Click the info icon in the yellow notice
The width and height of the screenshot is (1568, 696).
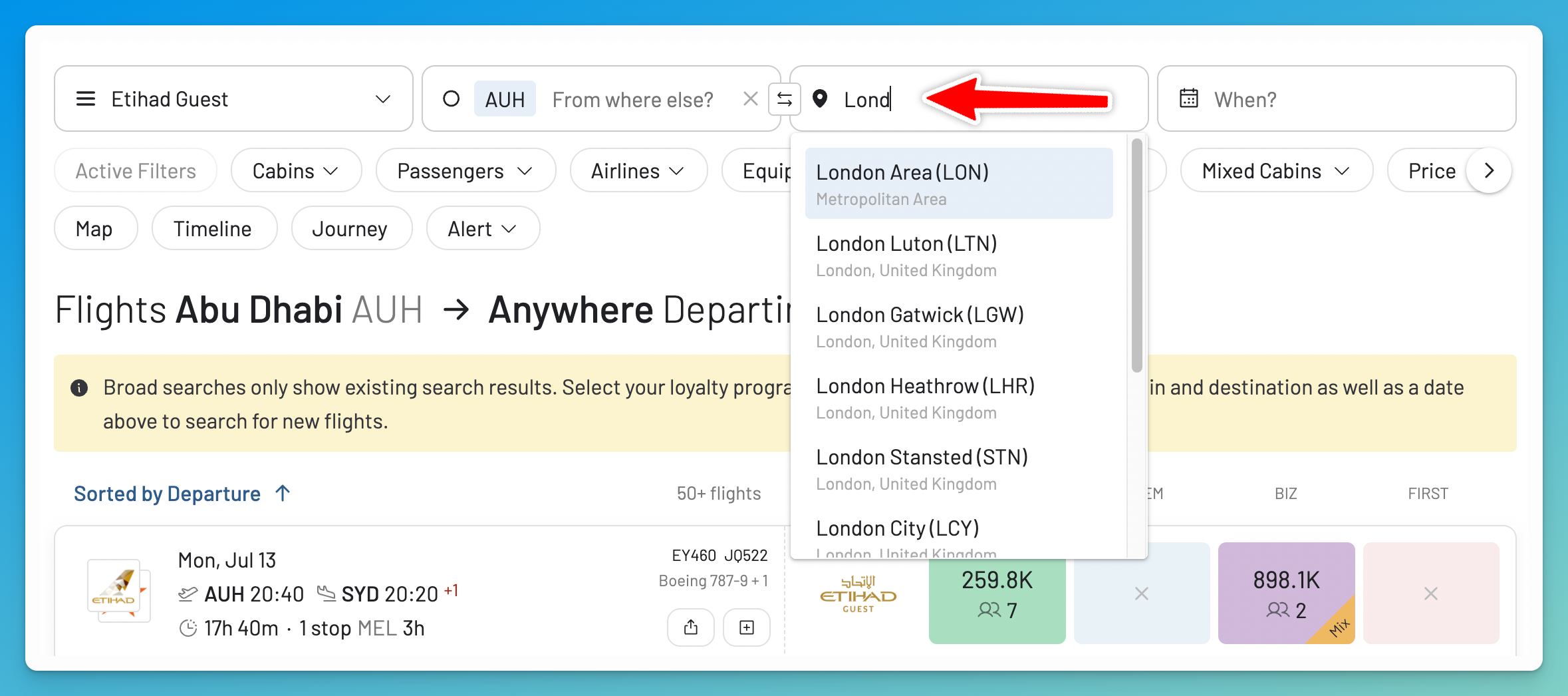pos(79,387)
